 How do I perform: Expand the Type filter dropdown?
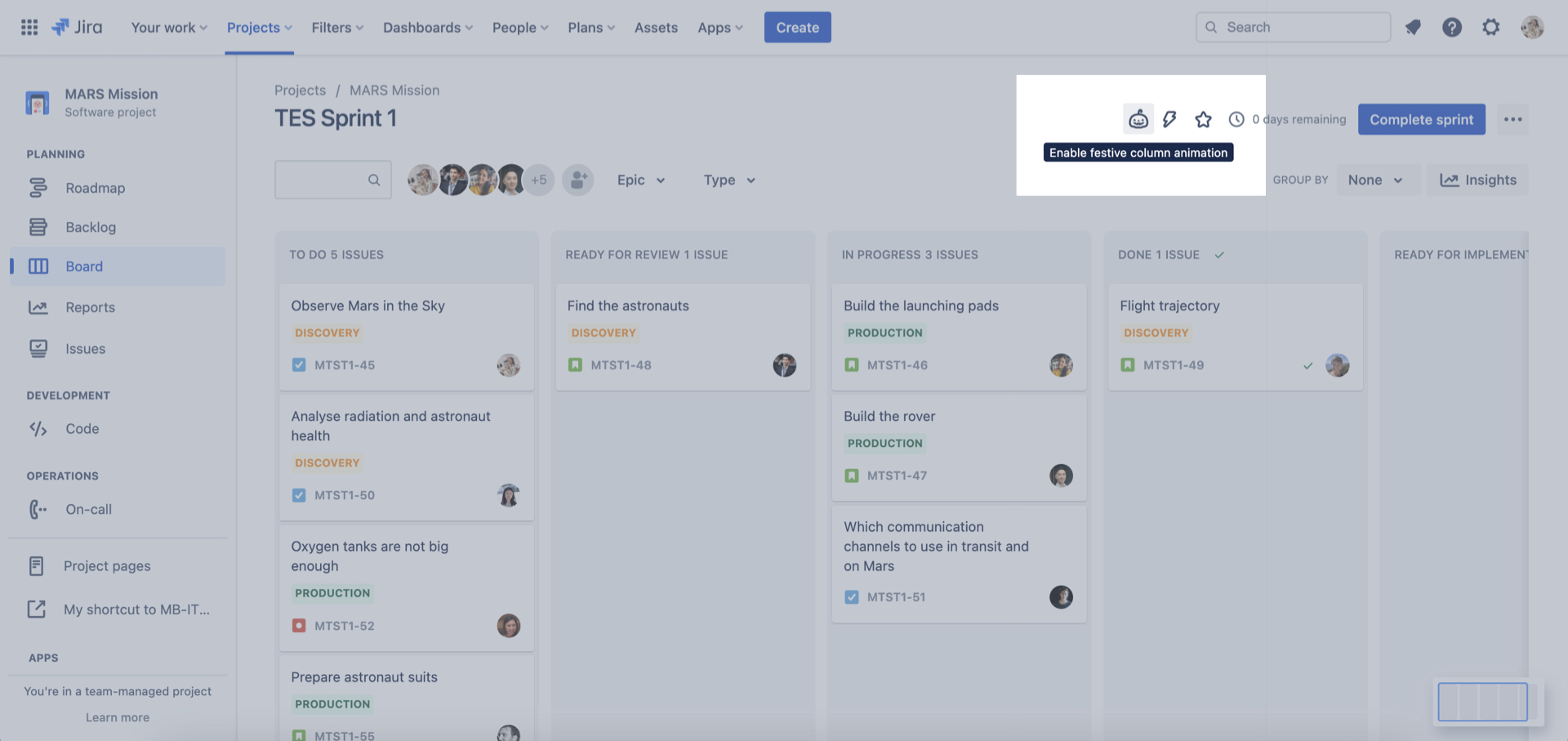point(729,180)
